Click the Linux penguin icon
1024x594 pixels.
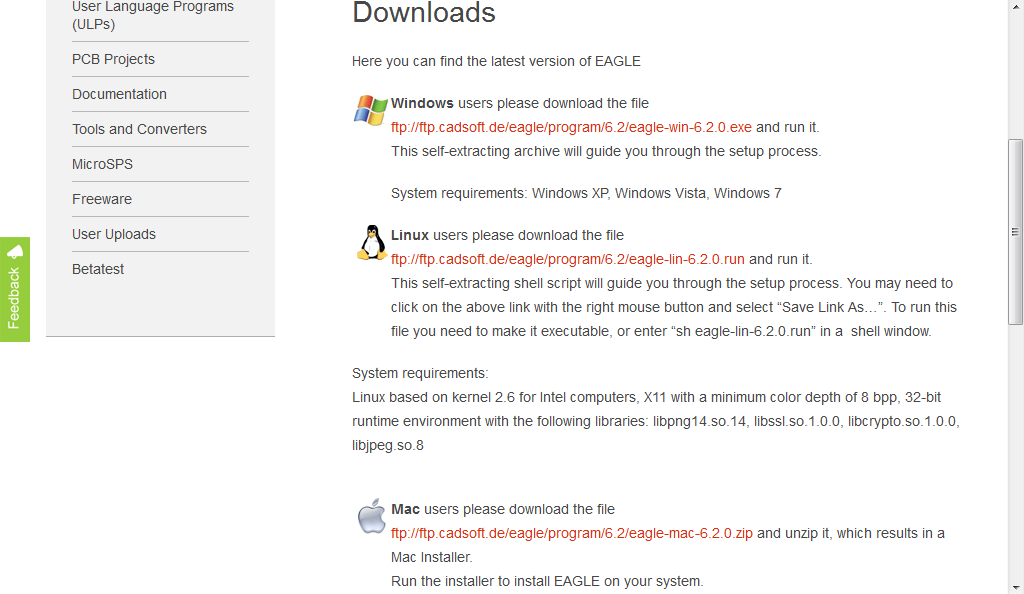click(372, 243)
